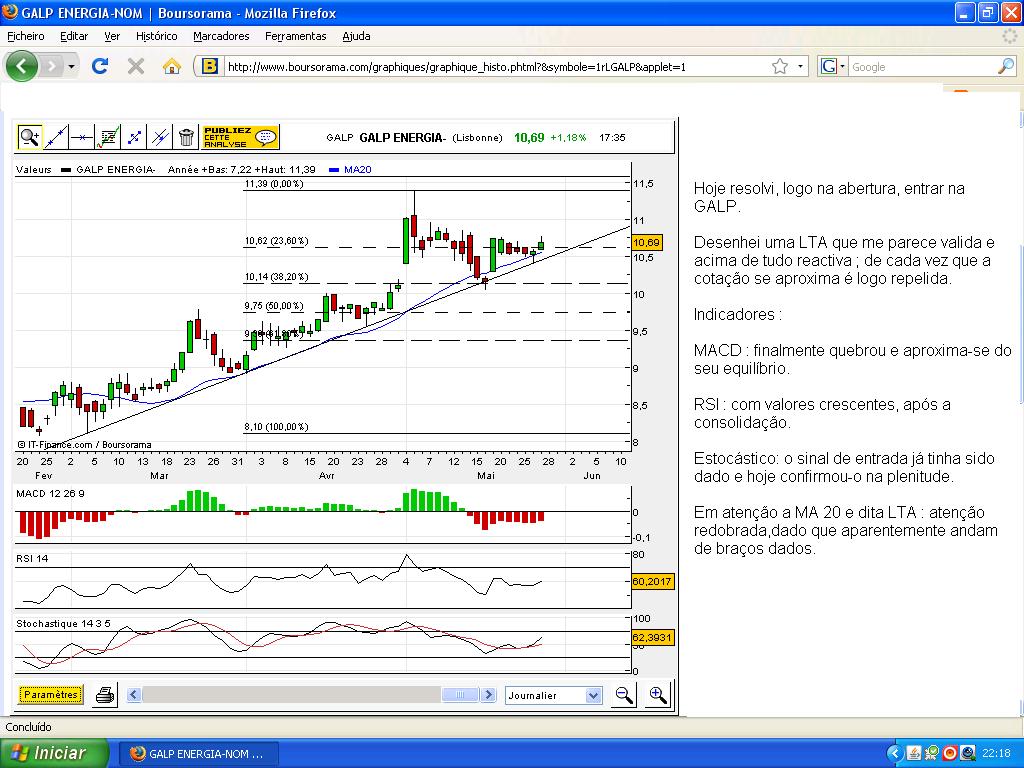This screenshot has height=768, width=1024.
Task: Expand hidden system tray icons
Action: pyautogui.click(x=895, y=754)
